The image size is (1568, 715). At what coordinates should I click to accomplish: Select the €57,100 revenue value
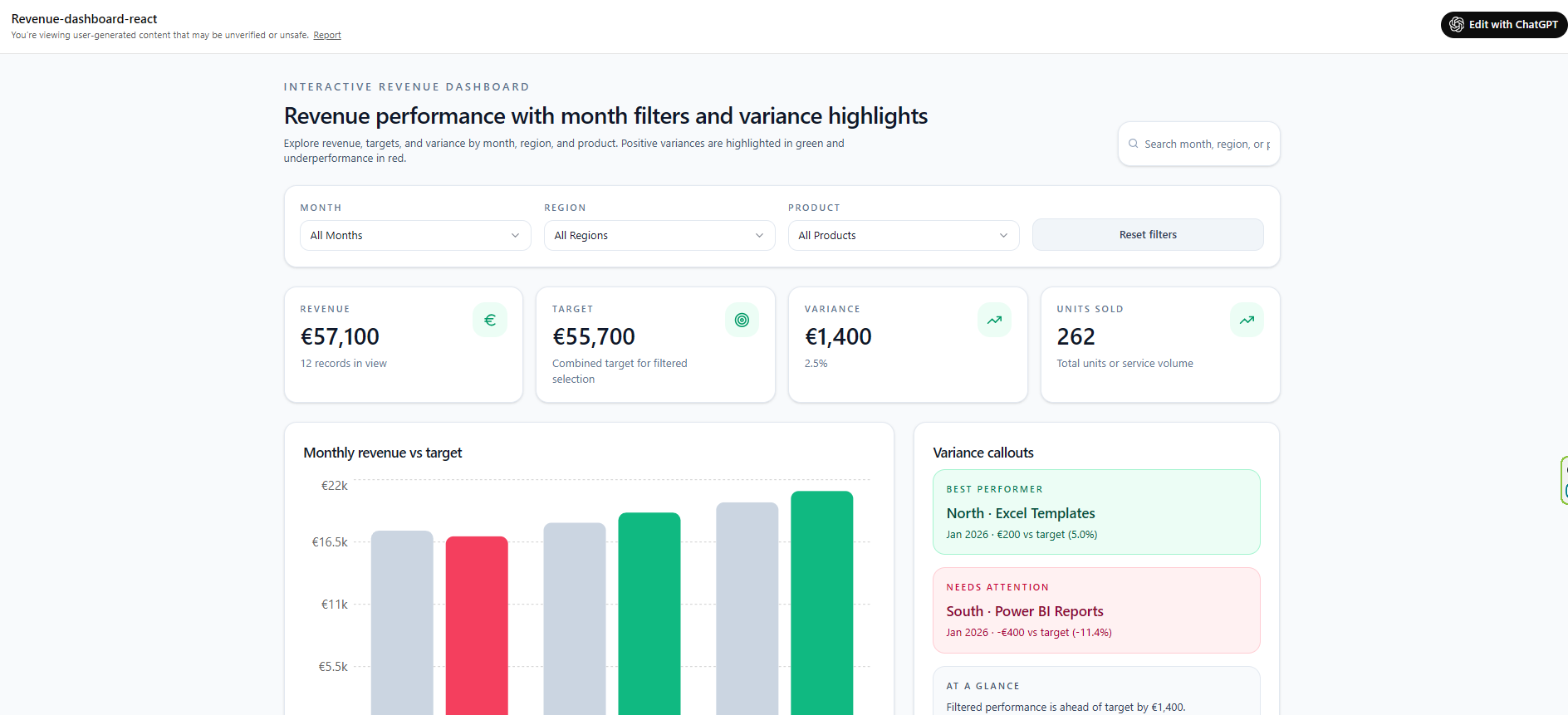(x=340, y=336)
